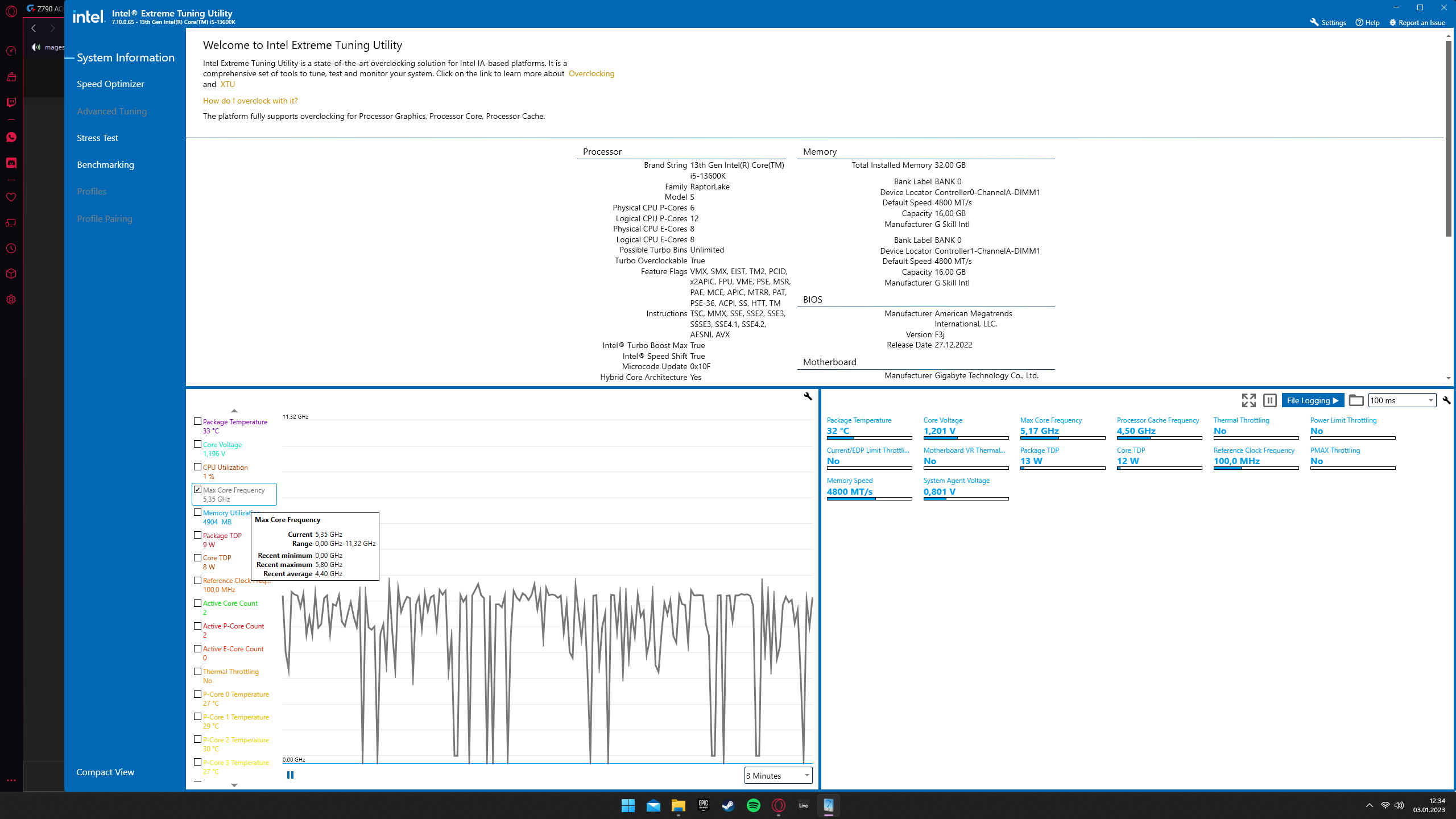Click scrollbar up arrow in system info pane
The image size is (1456, 819).
click(x=1448, y=35)
